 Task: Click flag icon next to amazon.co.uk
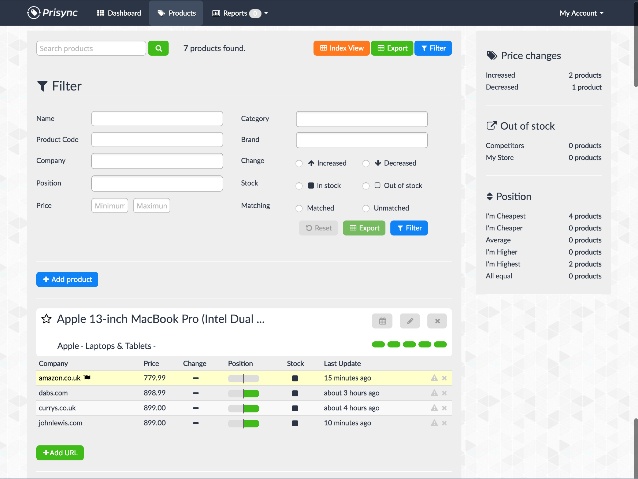coord(87,378)
